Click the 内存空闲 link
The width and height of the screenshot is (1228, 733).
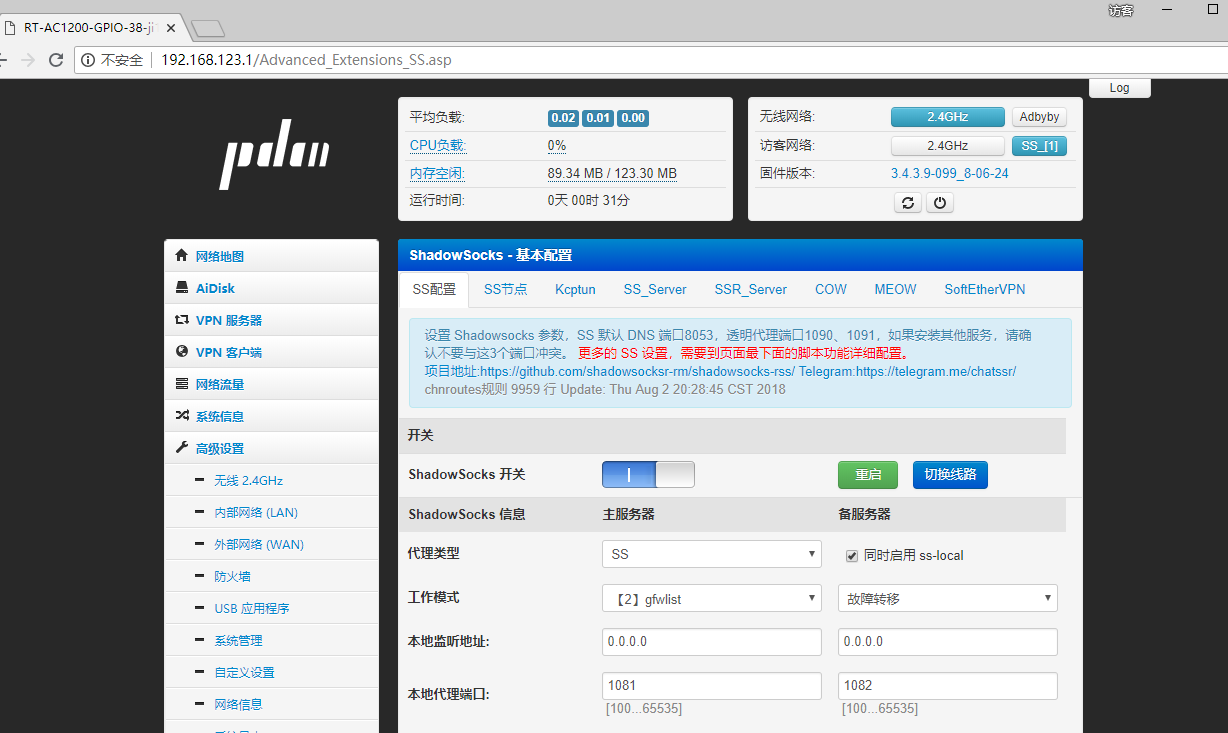click(437, 173)
